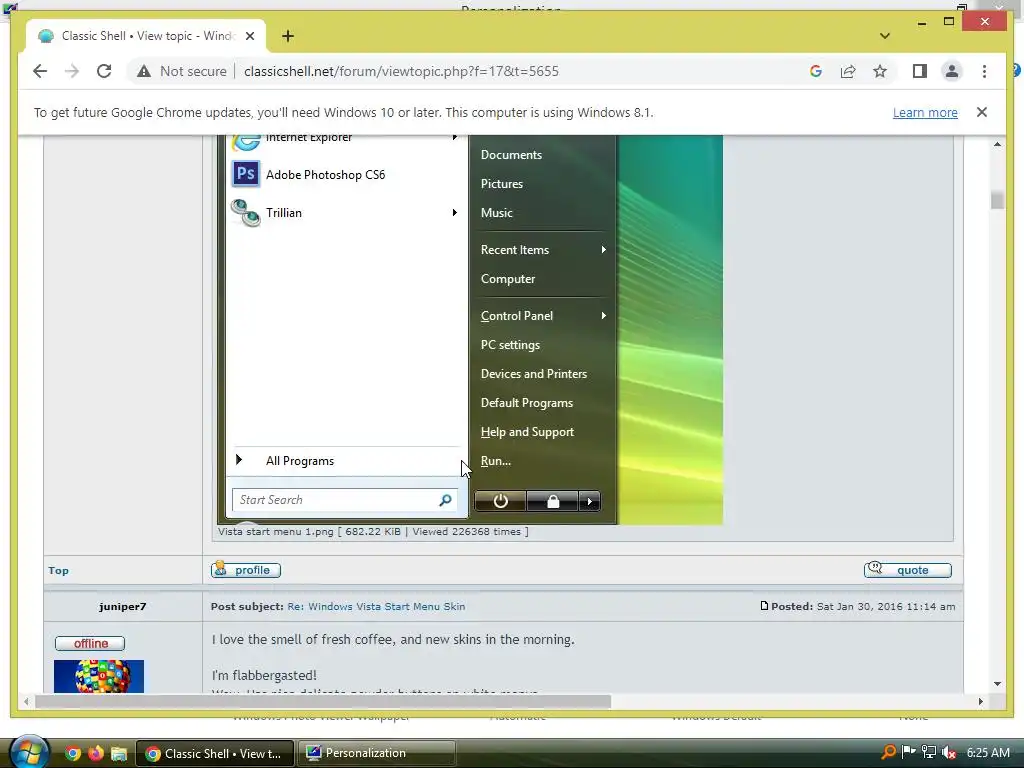Screen dimensions: 1024x768
Task: Go back using the browser back arrow
Action: click(40, 71)
